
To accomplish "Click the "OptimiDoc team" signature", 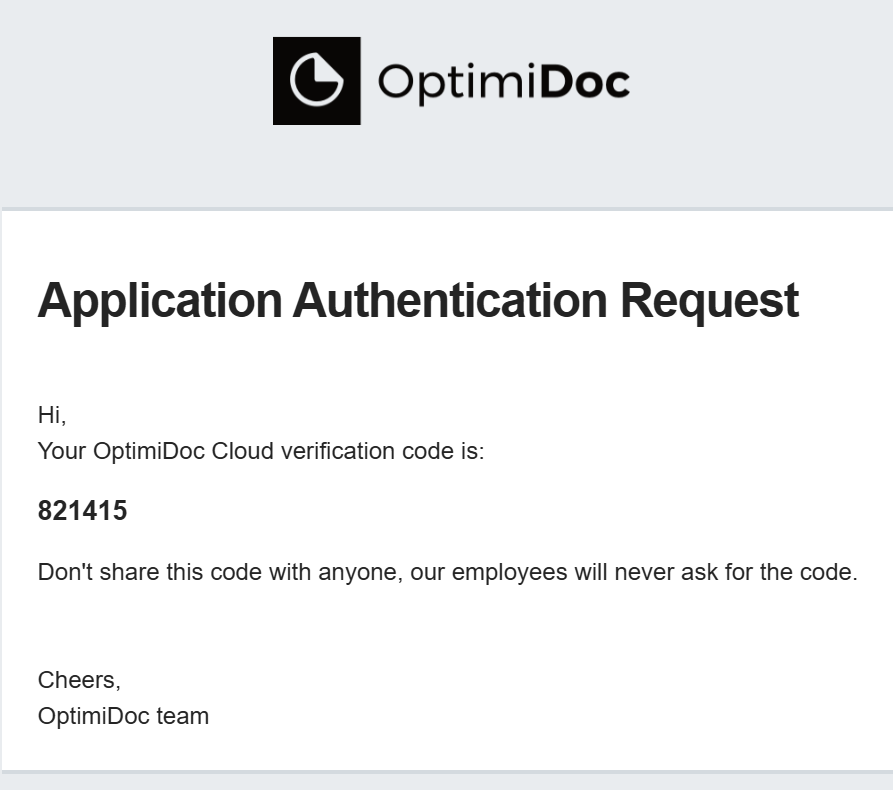I will click(x=123, y=716).
